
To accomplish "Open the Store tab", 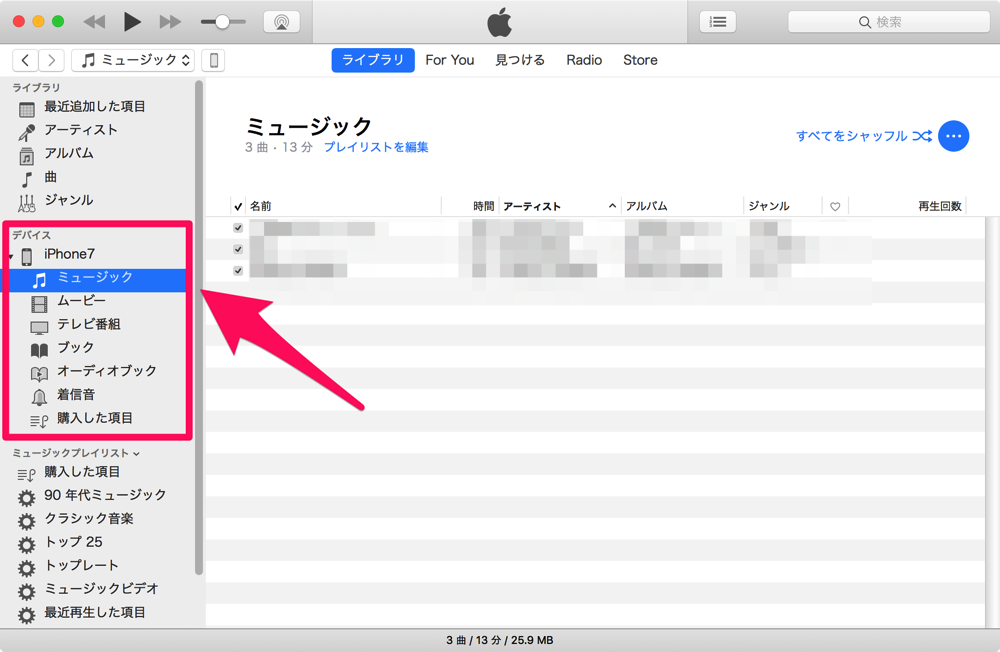I will point(640,60).
